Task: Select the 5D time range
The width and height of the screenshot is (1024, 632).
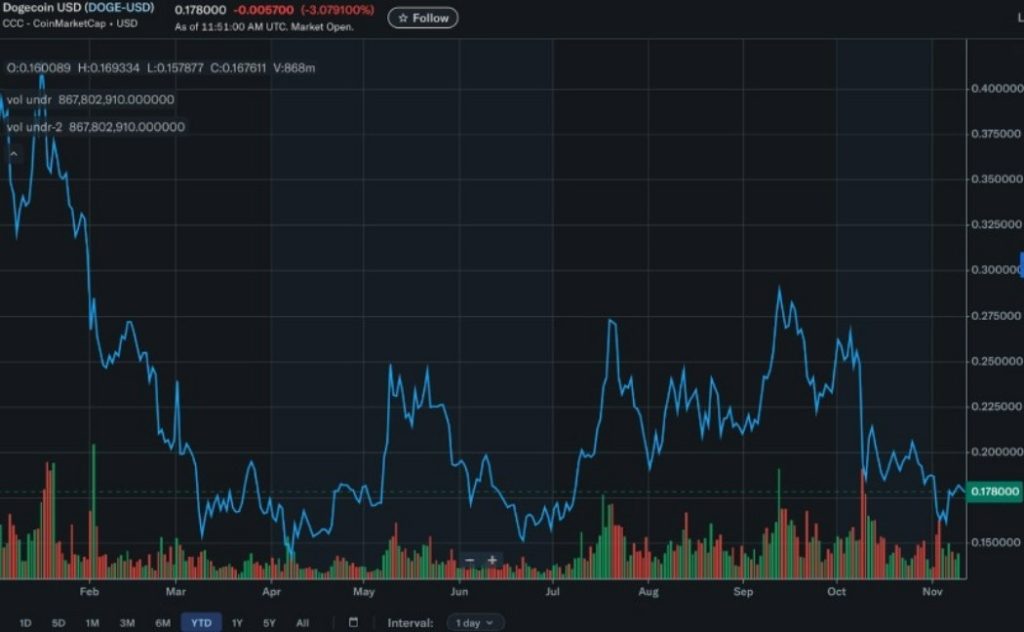Action: click(x=58, y=623)
